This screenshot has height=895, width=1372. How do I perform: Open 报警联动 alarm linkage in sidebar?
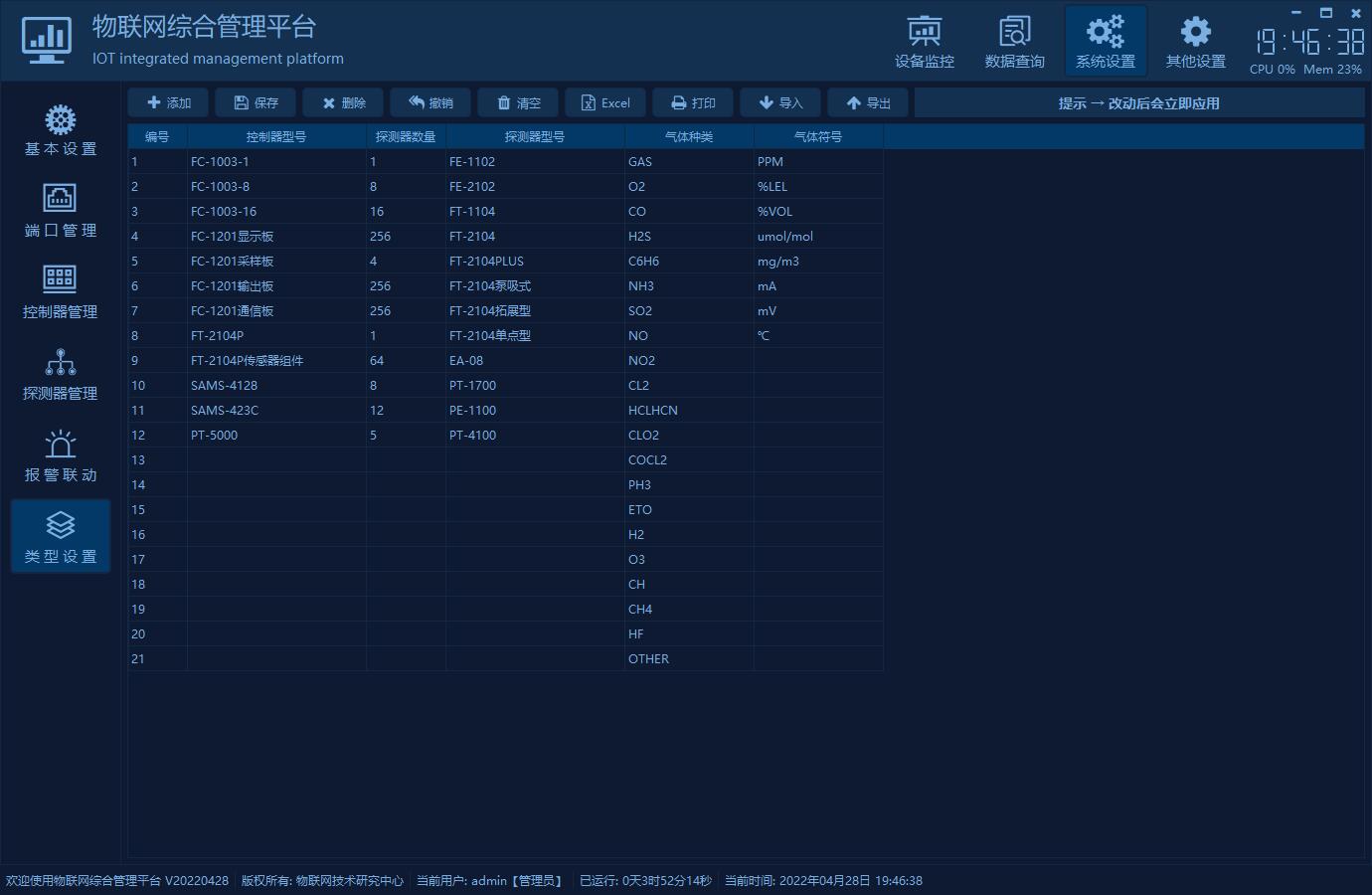click(61, 456)
